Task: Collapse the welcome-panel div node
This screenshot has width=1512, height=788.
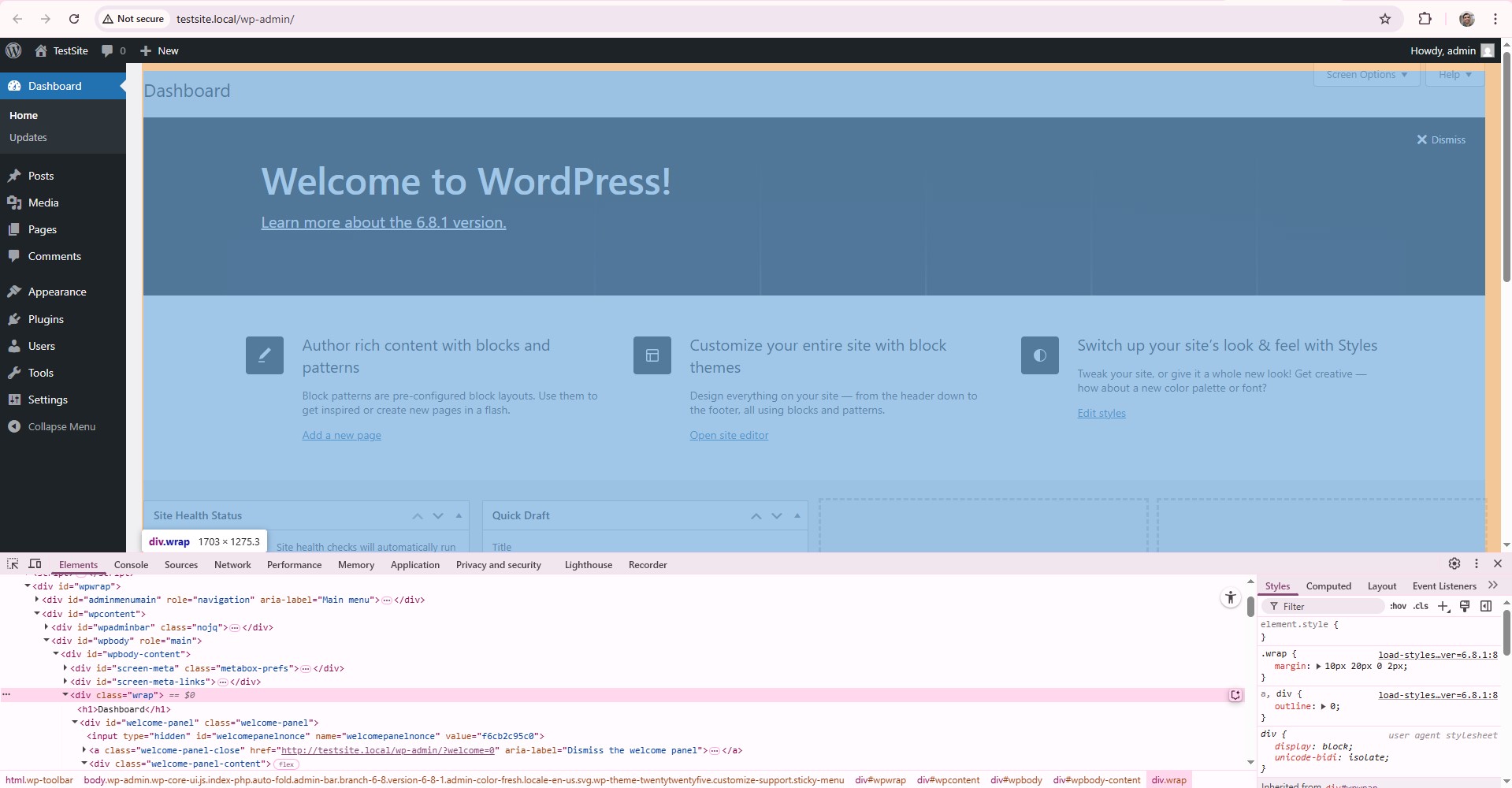Action: [75, 723]
